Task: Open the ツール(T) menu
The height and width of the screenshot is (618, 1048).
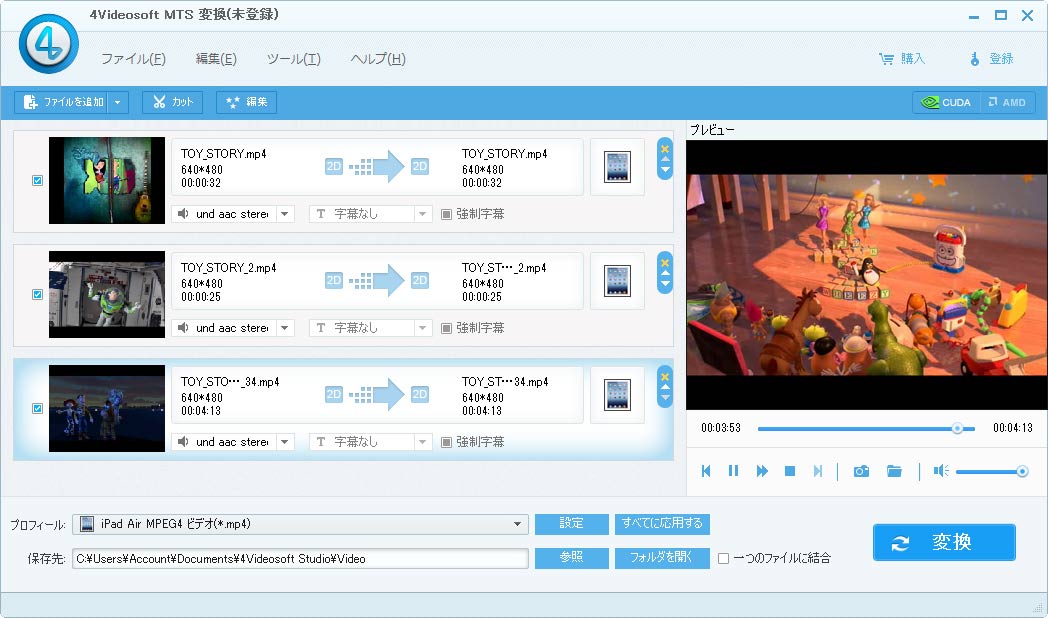Action: click(293, 59)
